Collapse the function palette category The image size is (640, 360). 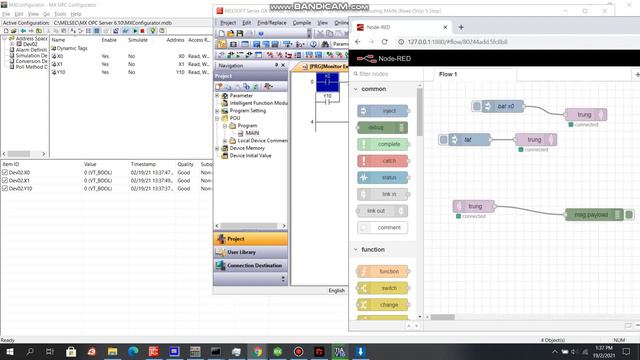(x=356, y=249)
